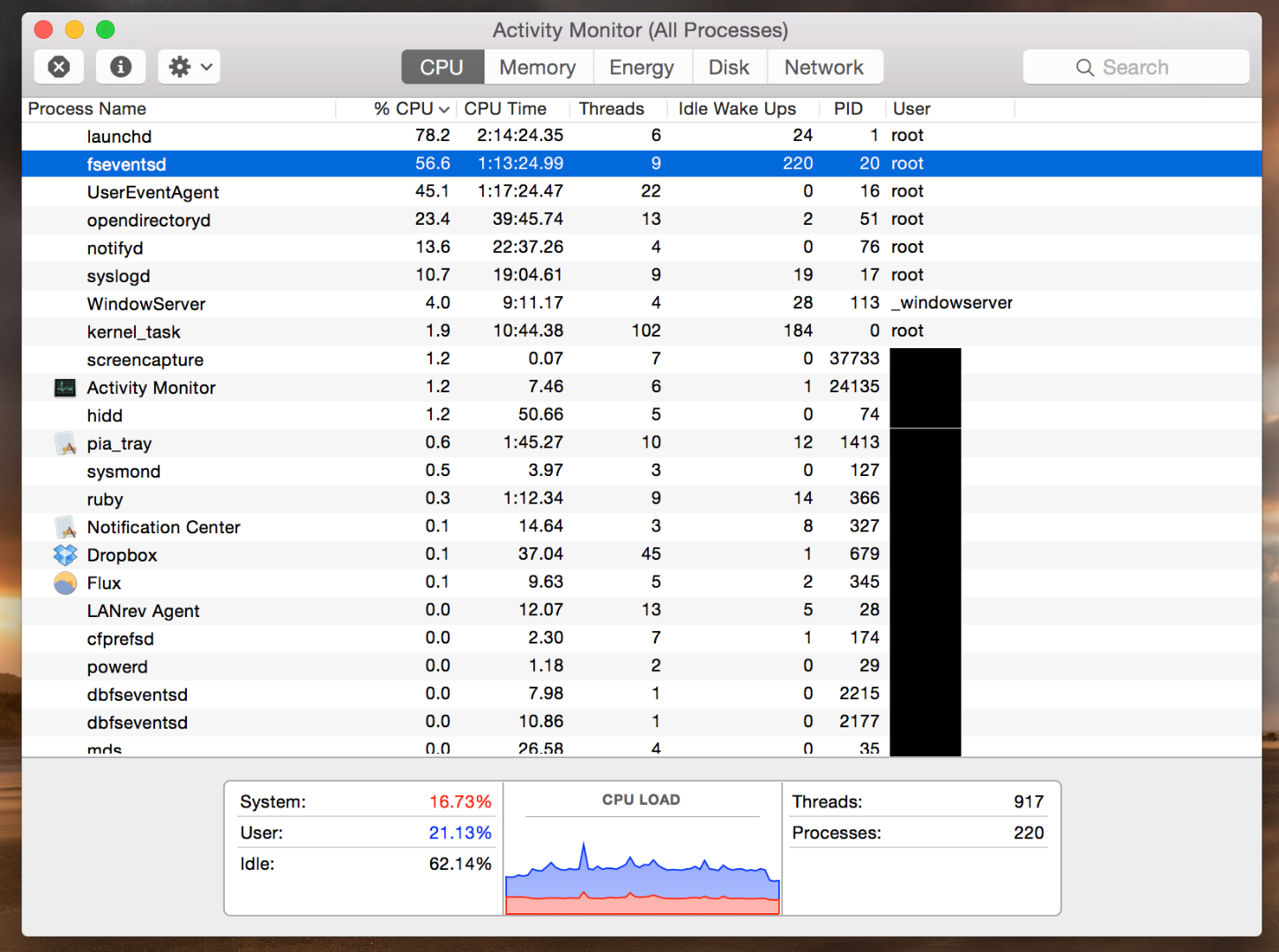Sort by PID column header
This screenshot has width=1279, height=952.
point(851,108)
